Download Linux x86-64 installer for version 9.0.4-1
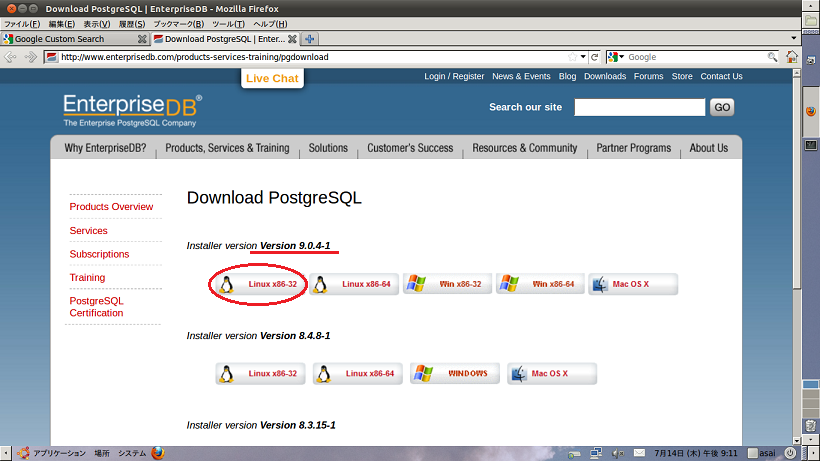820x461 pixels. (354, 284)
